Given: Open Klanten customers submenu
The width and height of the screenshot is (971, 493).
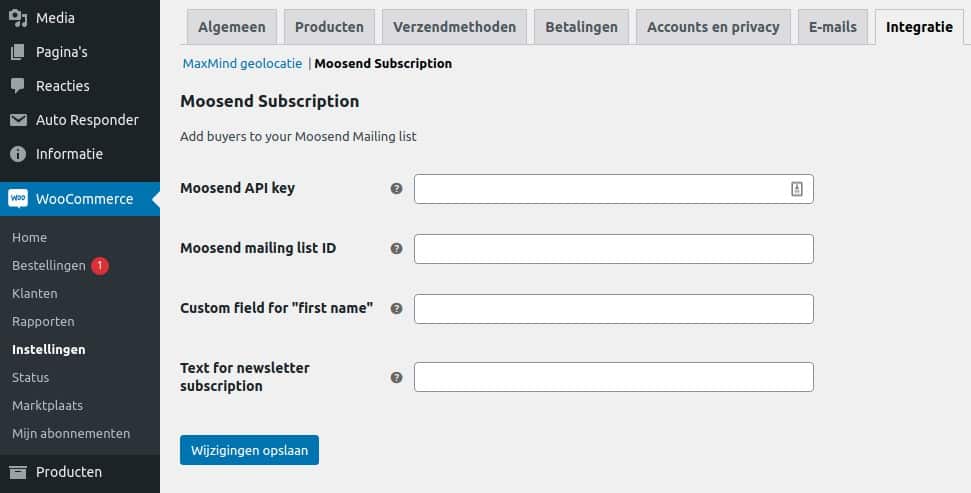Looking at the screenshot, I should [x=35, y=294].
